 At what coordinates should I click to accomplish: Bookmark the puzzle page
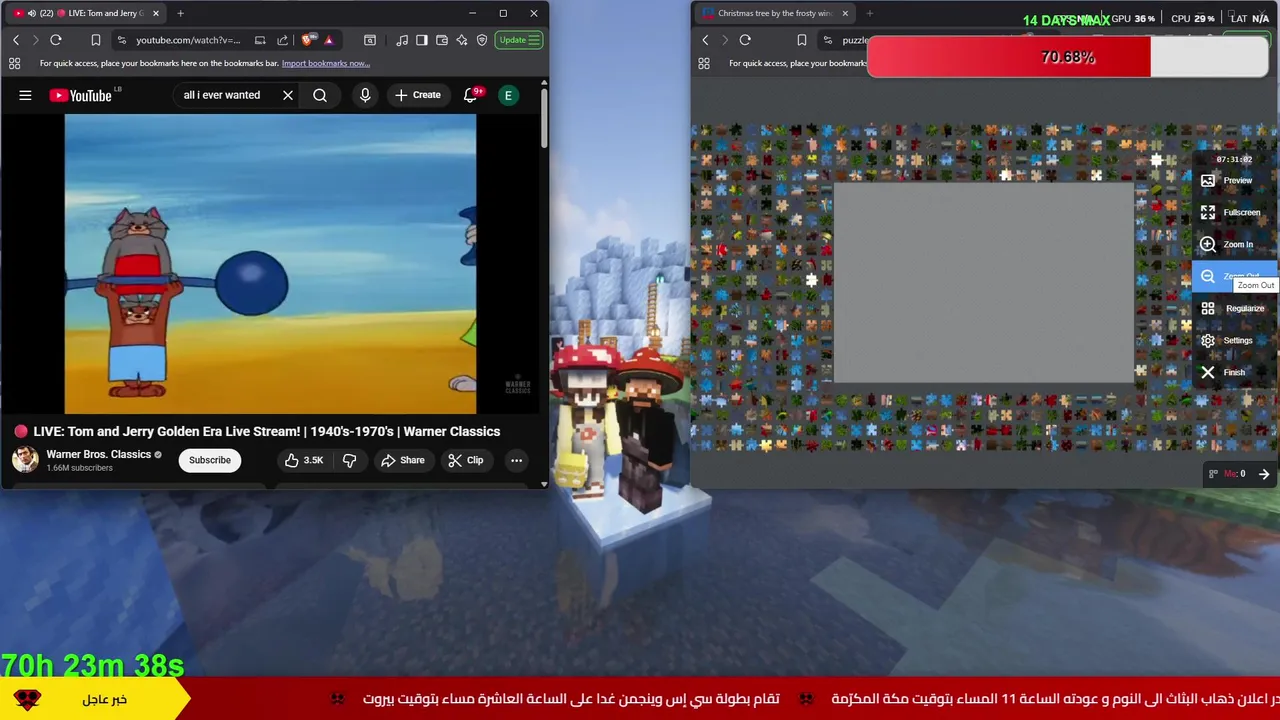coord(801,40)
